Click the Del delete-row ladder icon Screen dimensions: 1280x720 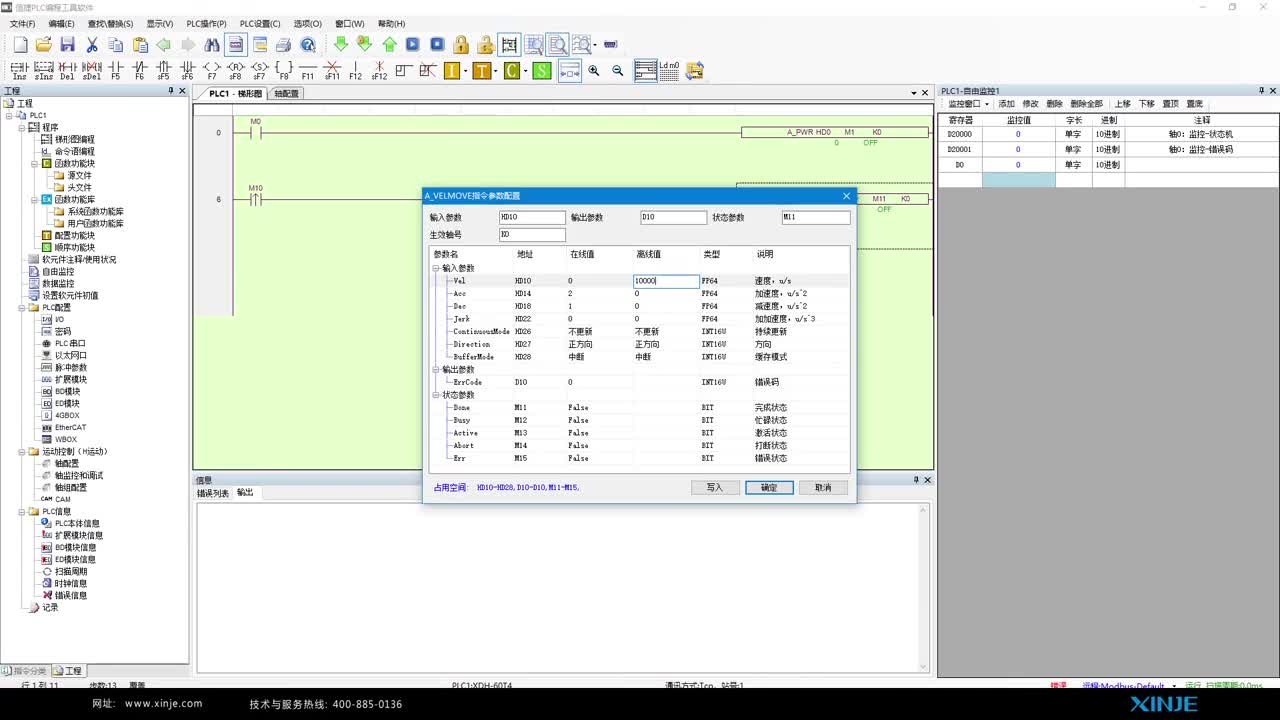(67, 70)
